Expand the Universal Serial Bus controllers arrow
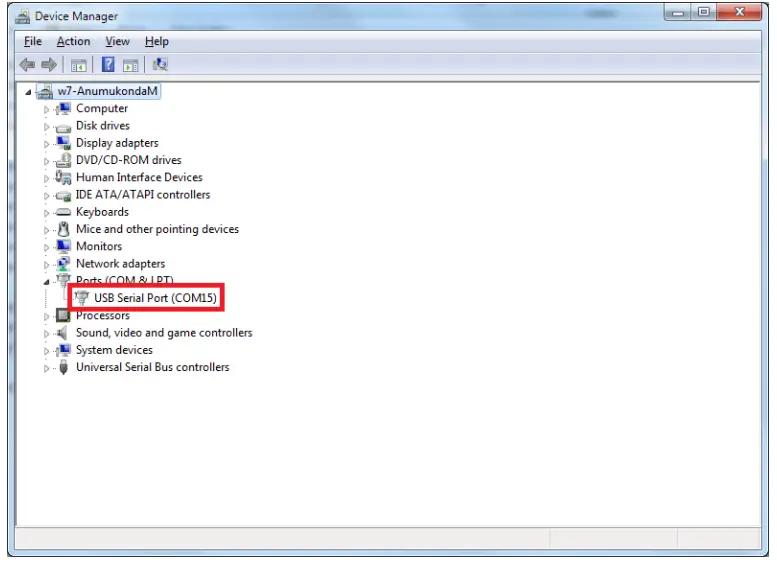This screenshot has width=777, height=563. coord(46,368)
